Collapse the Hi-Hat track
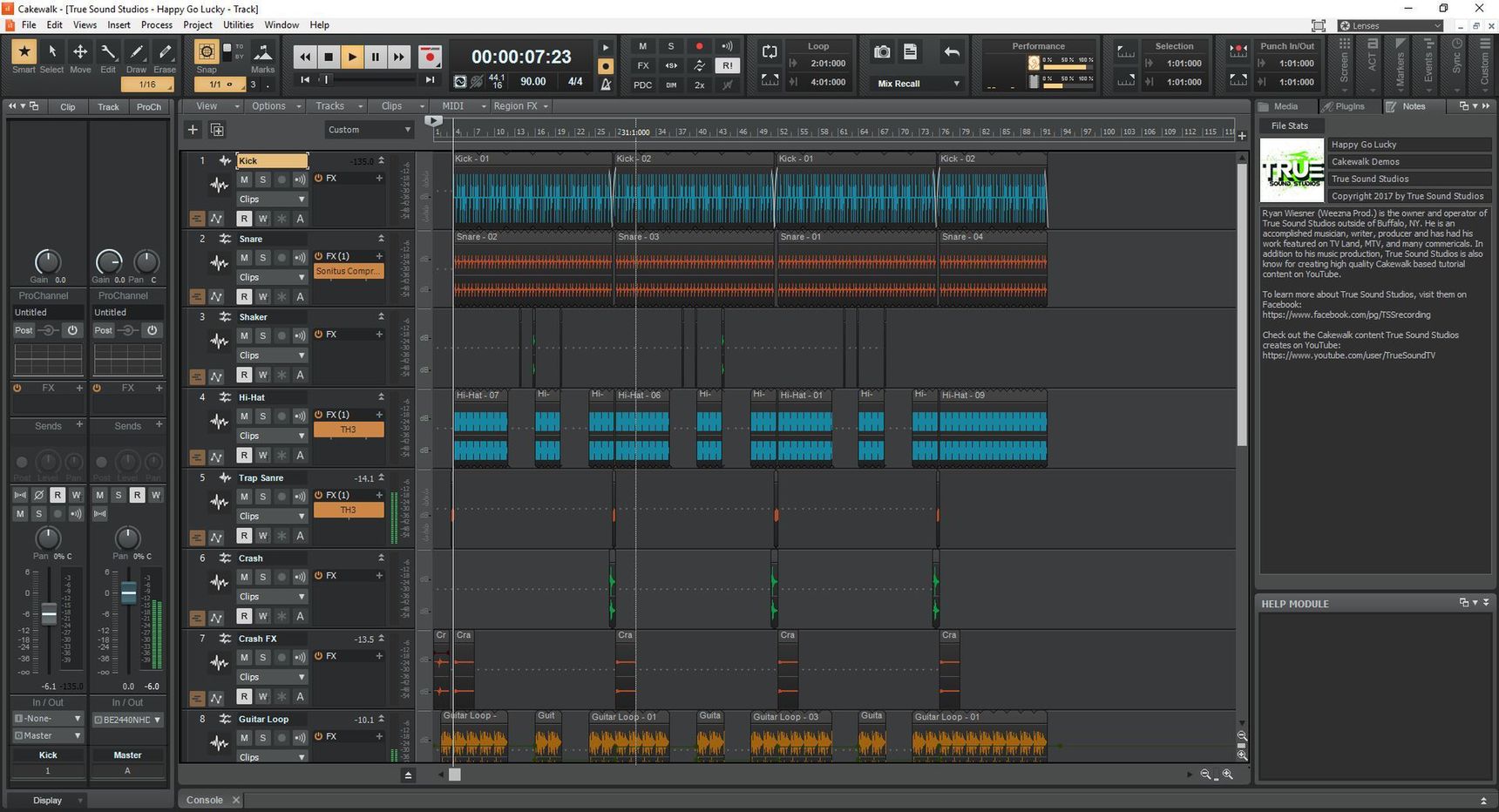The image size is (1499, 812). 381,397
